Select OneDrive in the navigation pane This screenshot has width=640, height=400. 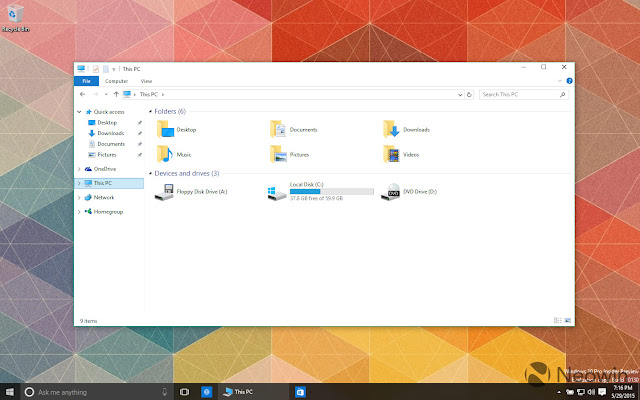tap(105, 169)
